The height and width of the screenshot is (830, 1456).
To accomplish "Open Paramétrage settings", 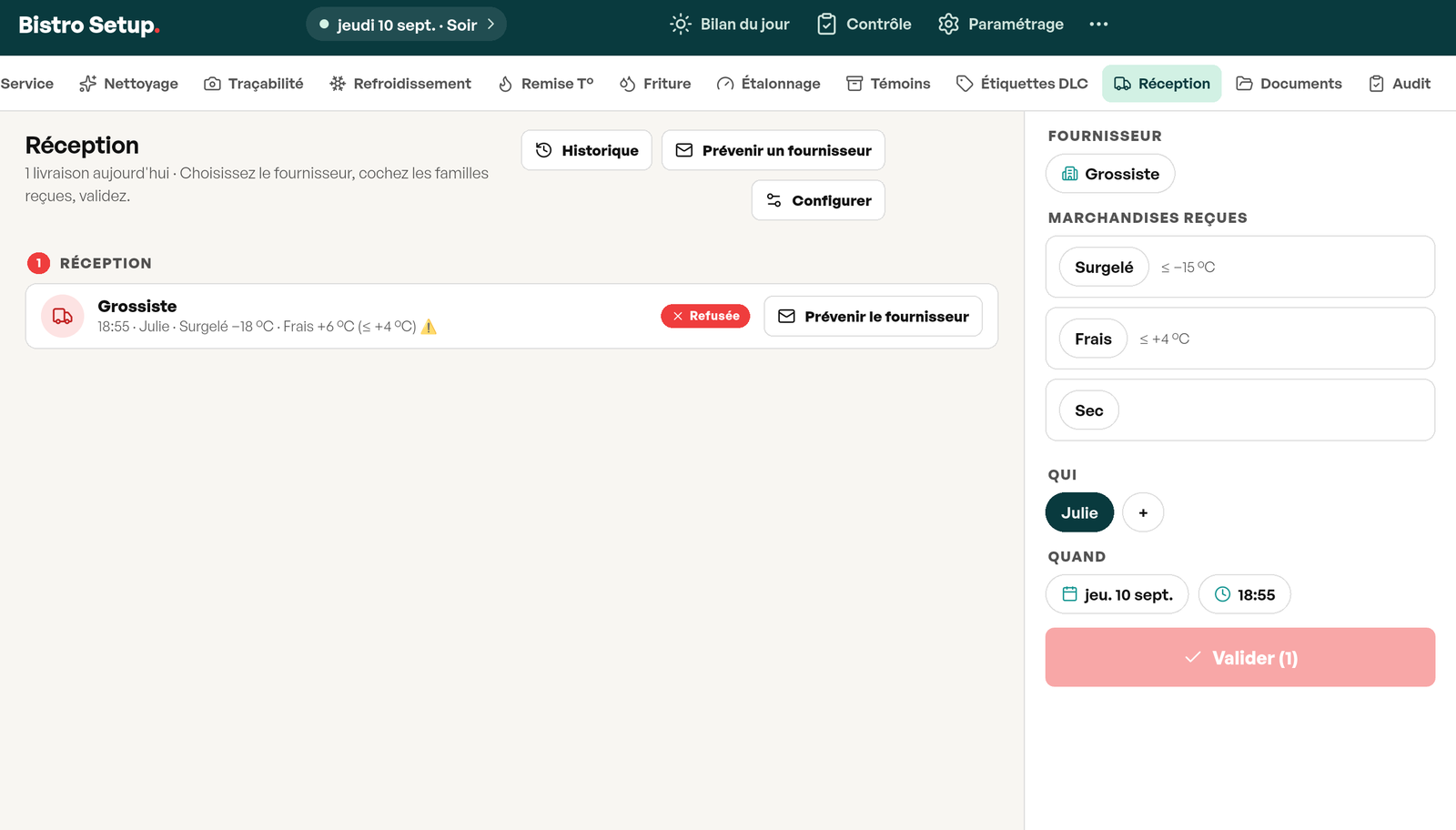I will (x=1001, y=25).
